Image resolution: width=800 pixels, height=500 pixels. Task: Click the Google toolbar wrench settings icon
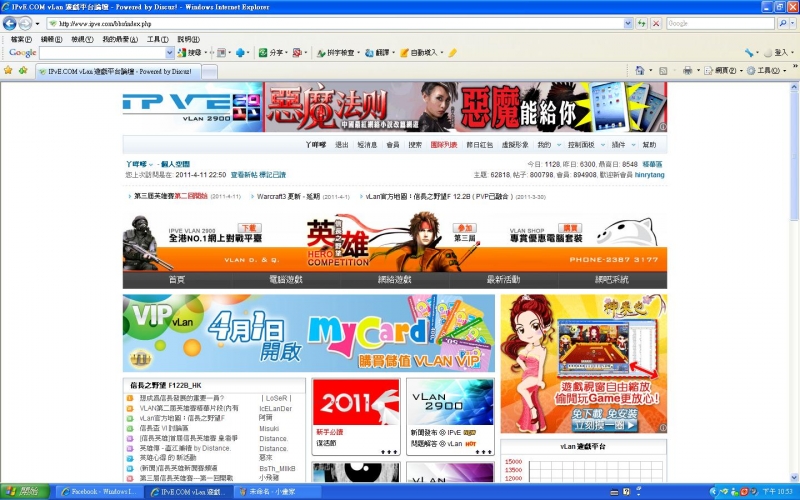tap(748, 53)
